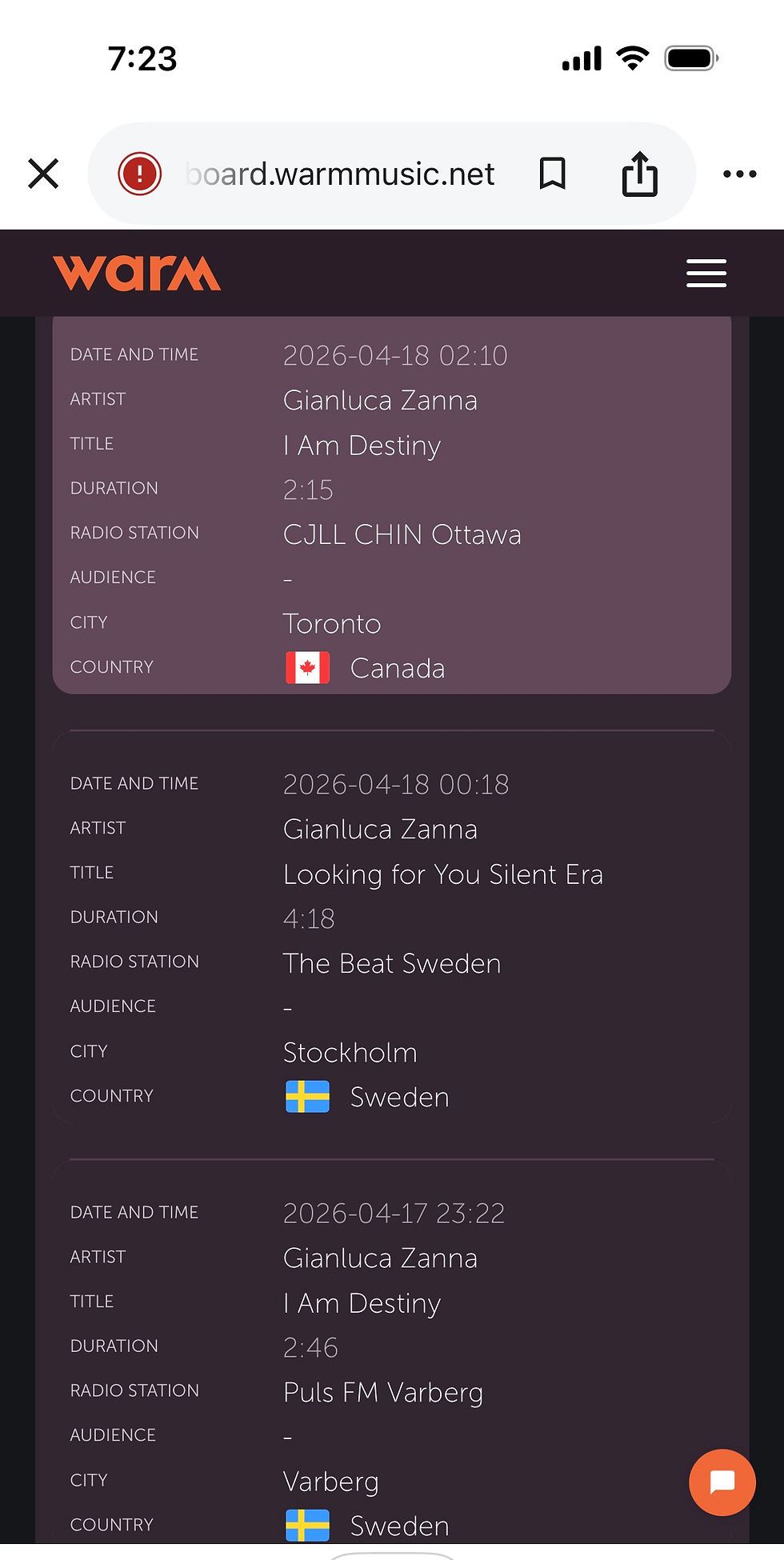The width and height of the screenshot is (784, 1560).
Task: Tap the WARM logo
Action: pyautogui.click(x=137, y=274)
